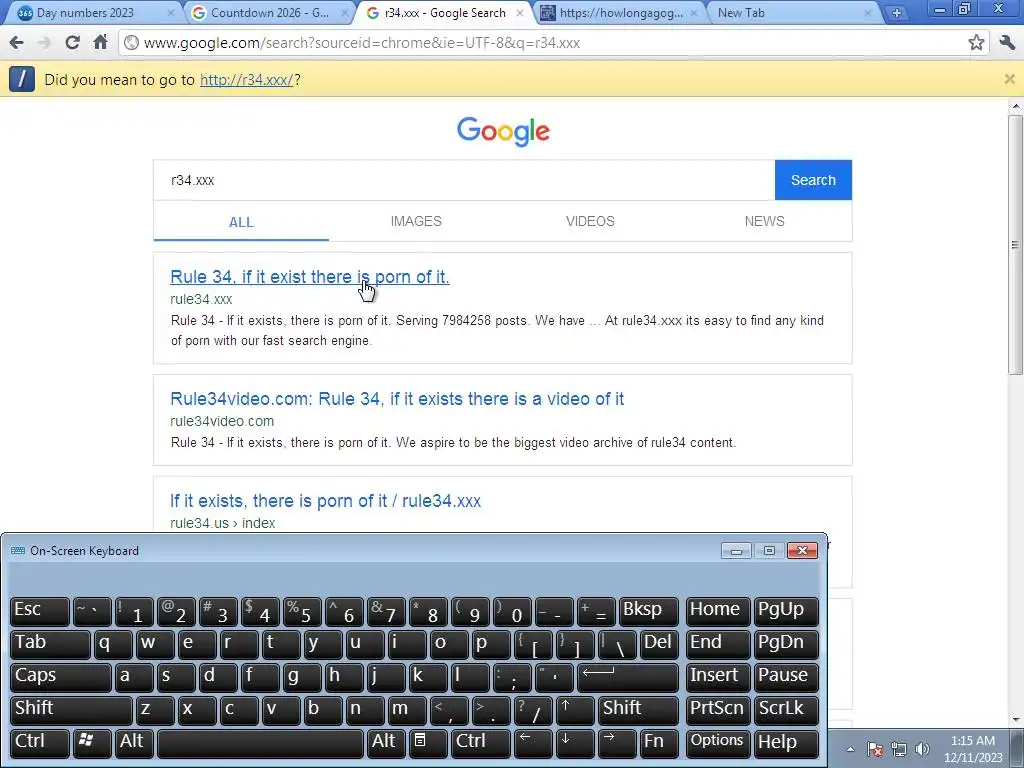
Task: Click the Google search text box
Action: [464, 180]
